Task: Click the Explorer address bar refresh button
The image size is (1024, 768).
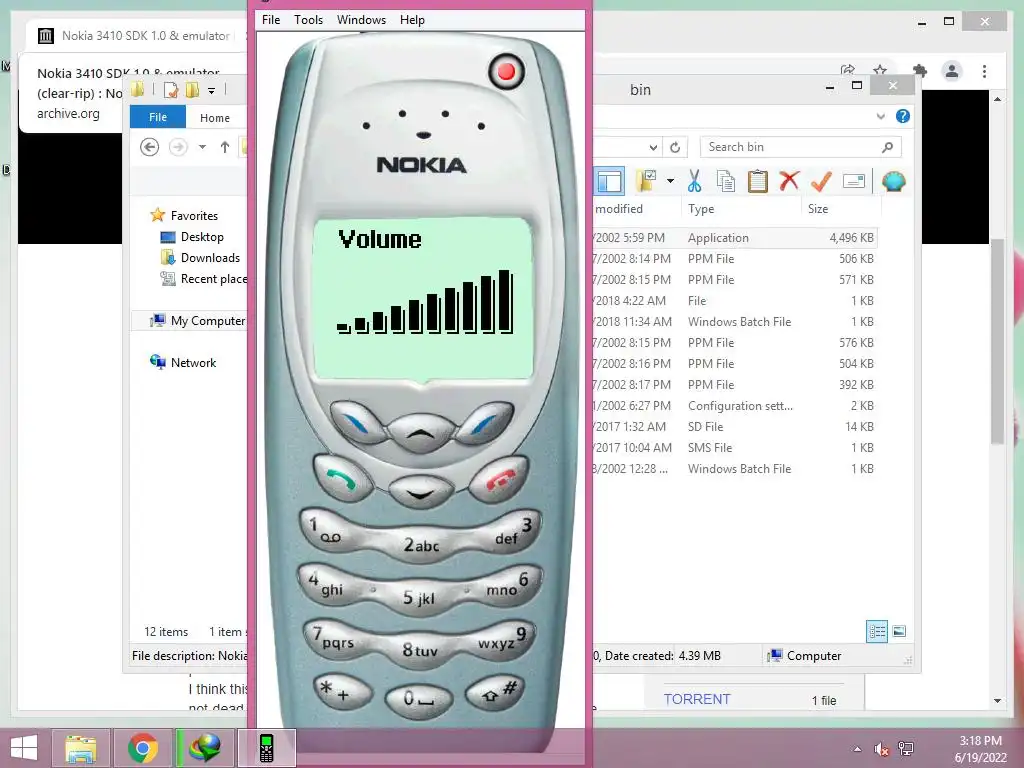Action: [675, 147]
